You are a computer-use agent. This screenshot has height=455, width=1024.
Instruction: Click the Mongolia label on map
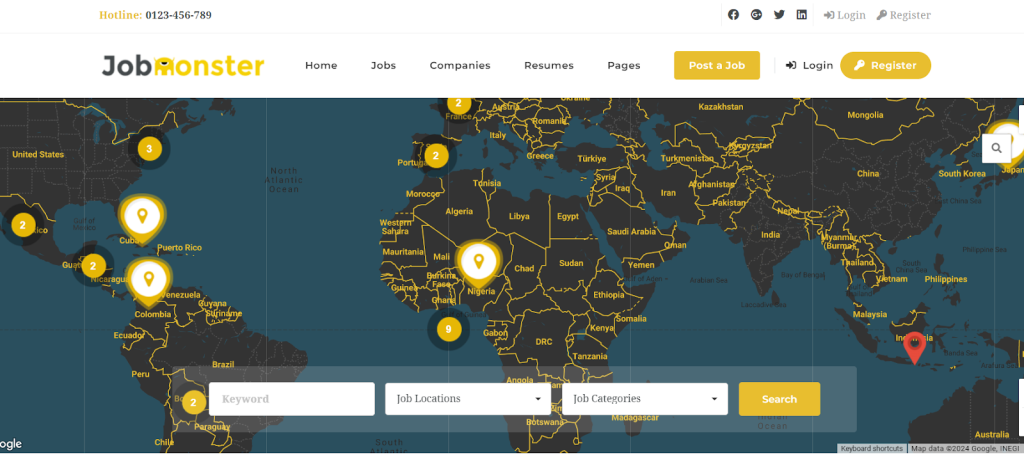pos(865,115)
